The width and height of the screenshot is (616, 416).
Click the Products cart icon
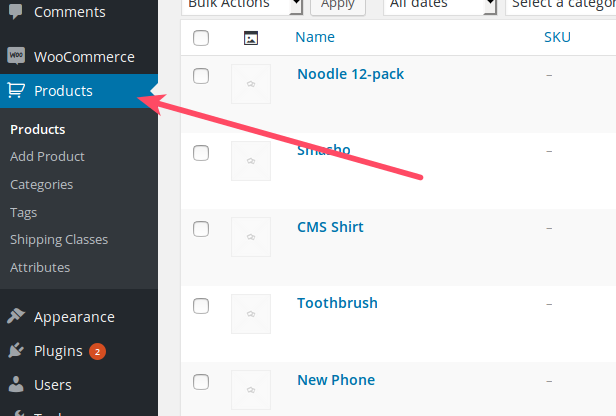point(16,91)
